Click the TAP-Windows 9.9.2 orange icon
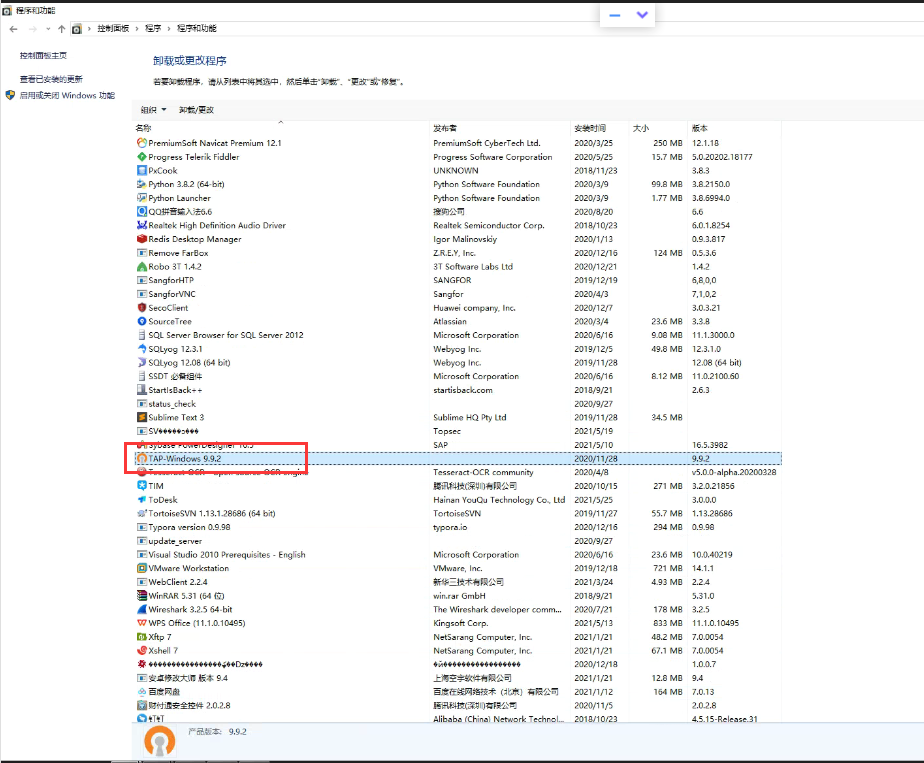 pos(141,458)
